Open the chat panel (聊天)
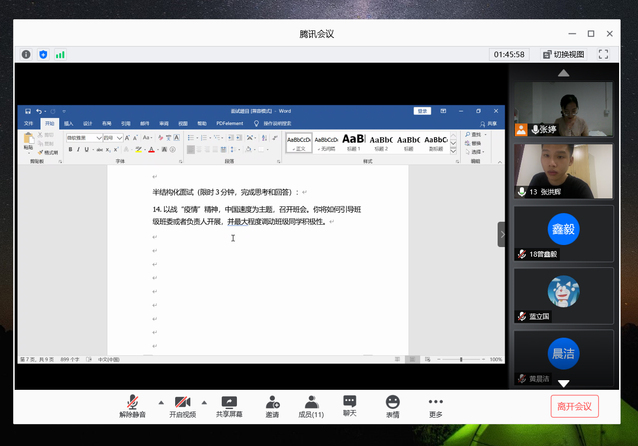The image size is (638, 446). click(x=349, y=402)
